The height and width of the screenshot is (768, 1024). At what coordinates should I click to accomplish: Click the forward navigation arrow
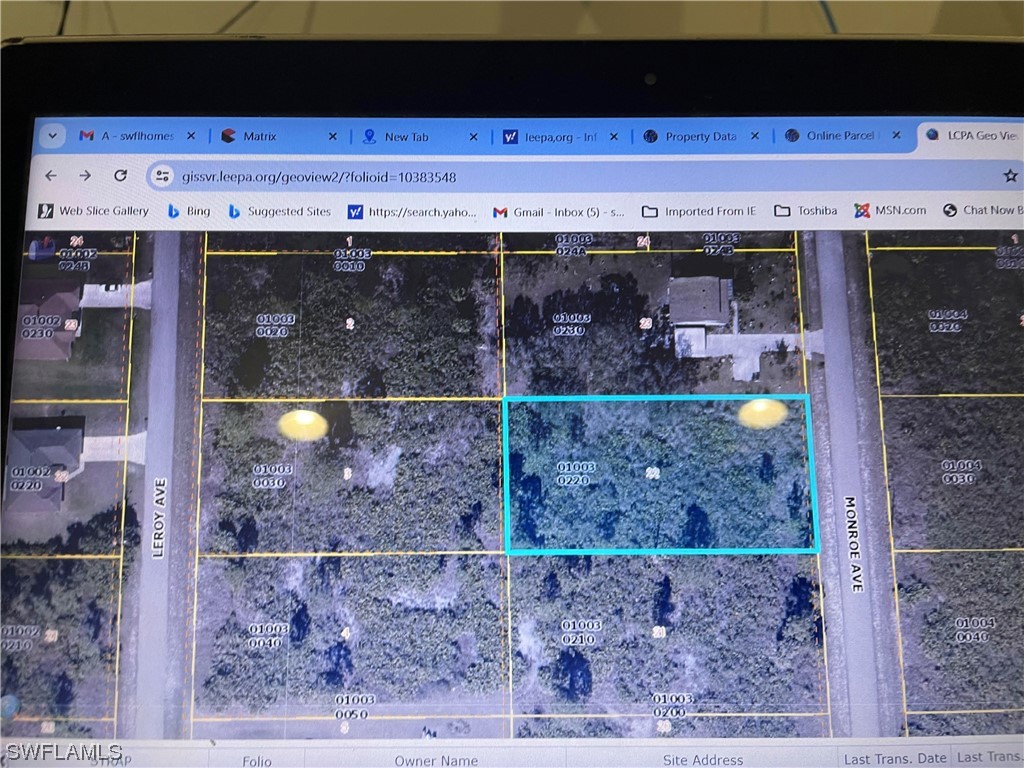point(85,176)
